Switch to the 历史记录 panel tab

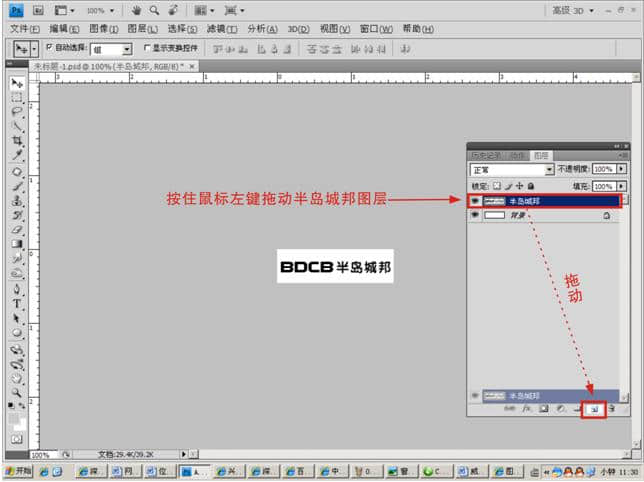[487, 155]
